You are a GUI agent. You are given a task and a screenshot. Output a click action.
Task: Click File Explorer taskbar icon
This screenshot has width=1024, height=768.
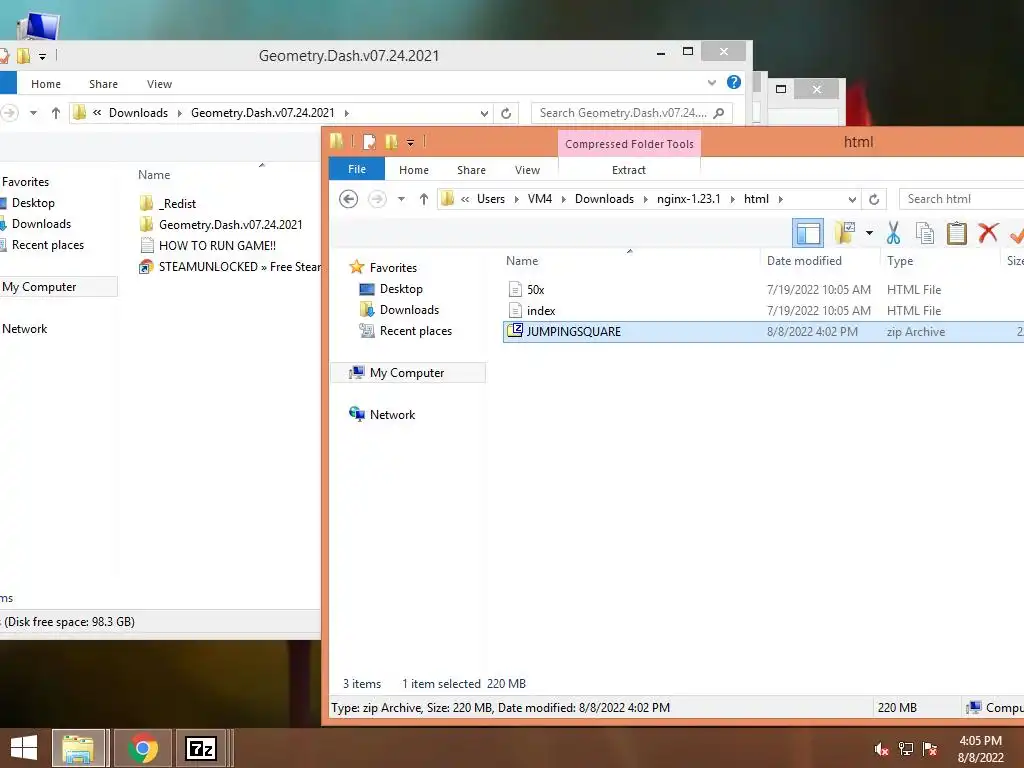pos(78,748)
